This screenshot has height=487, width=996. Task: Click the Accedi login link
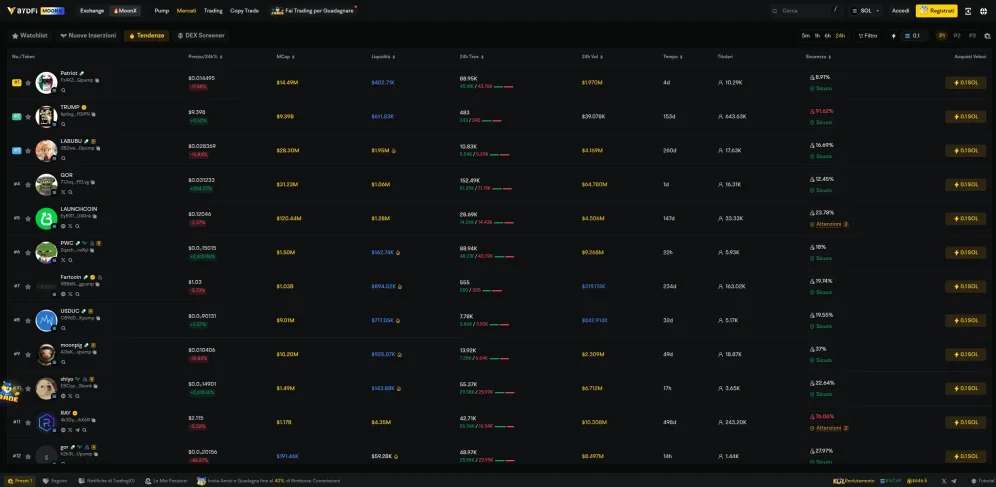[900, 11]
